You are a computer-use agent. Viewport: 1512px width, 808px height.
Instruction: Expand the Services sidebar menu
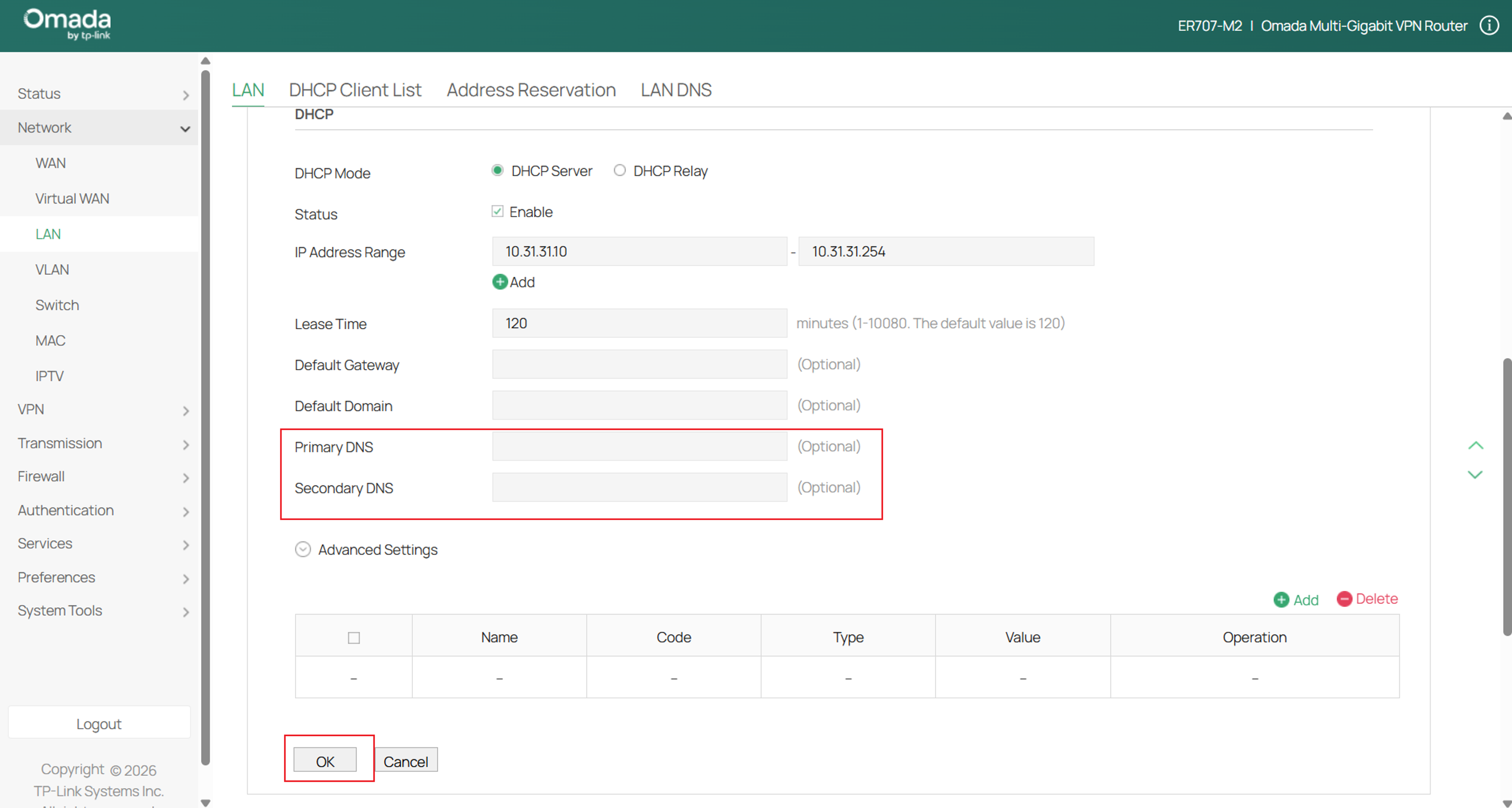point(99,543)
